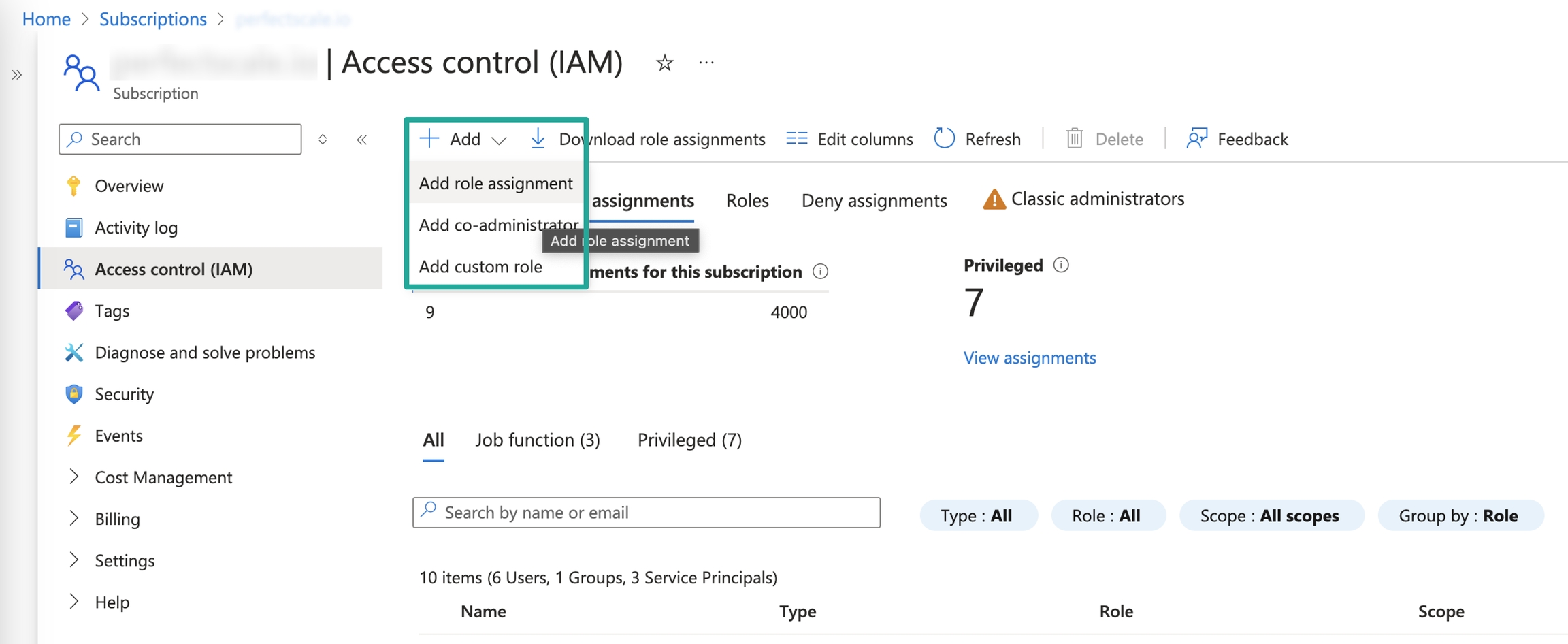1568x644 pixels.
Task: Expand the Billing section
Action: (x=74, y=519)
